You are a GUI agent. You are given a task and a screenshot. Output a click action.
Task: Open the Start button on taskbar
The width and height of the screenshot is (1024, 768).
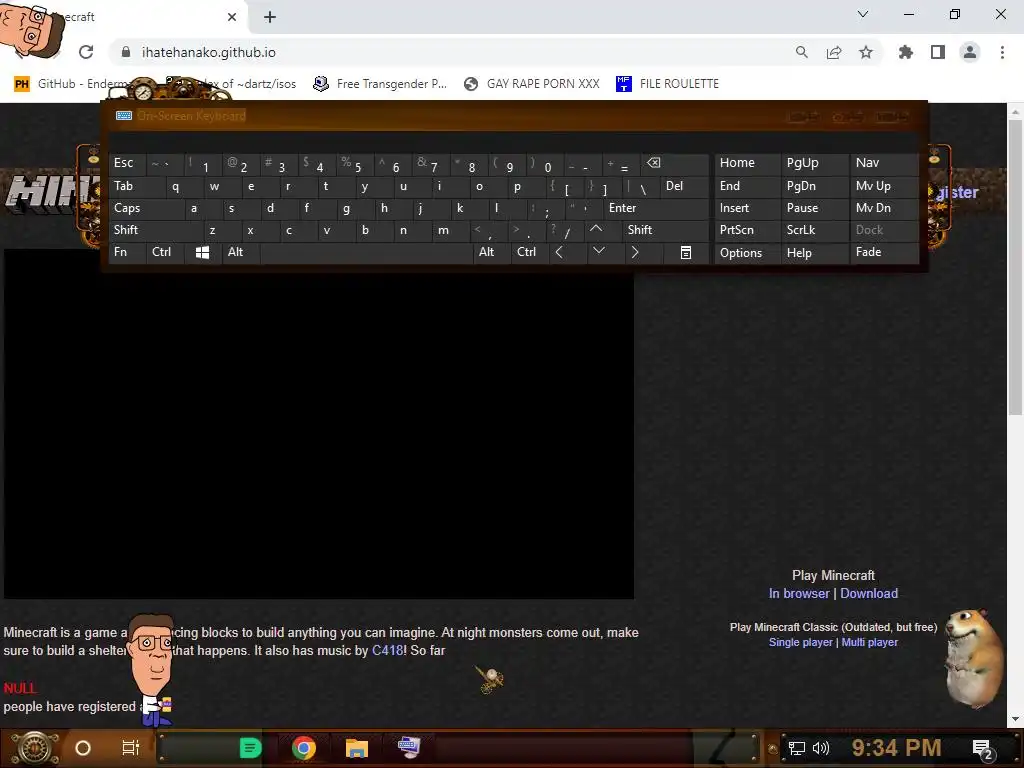(36, 748)
